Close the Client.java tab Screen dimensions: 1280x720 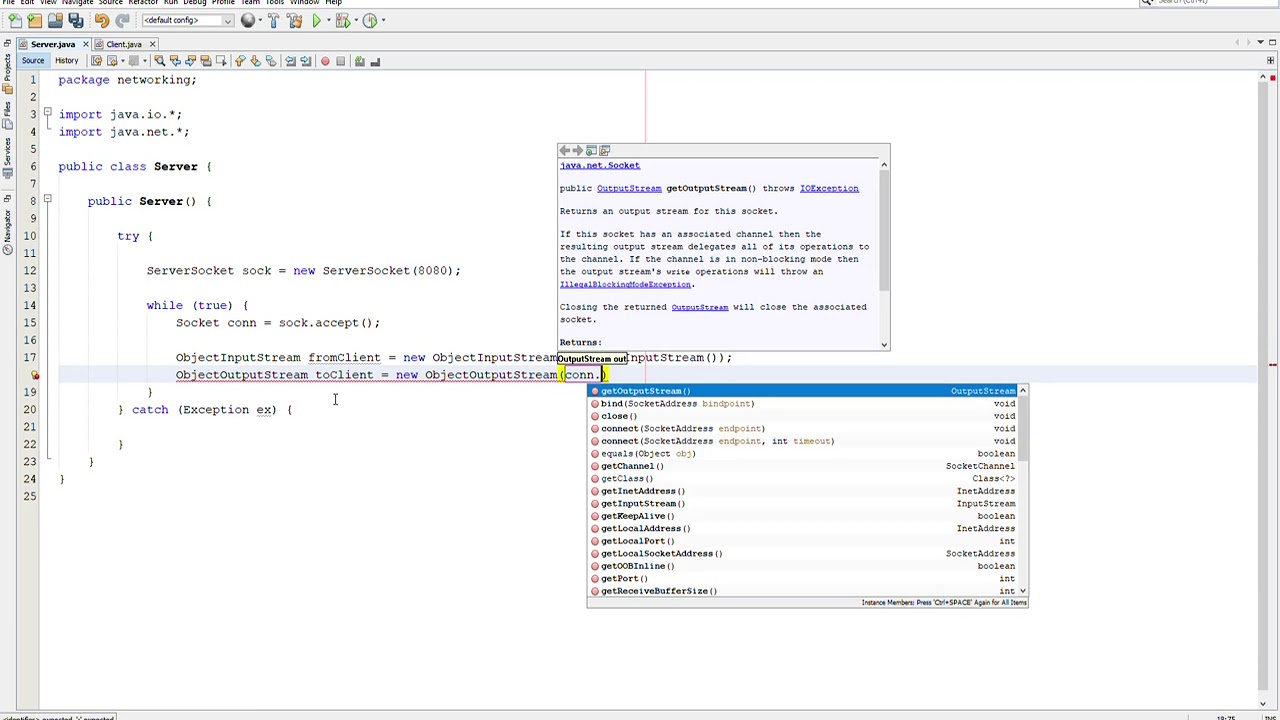click(x=152, y=44)
